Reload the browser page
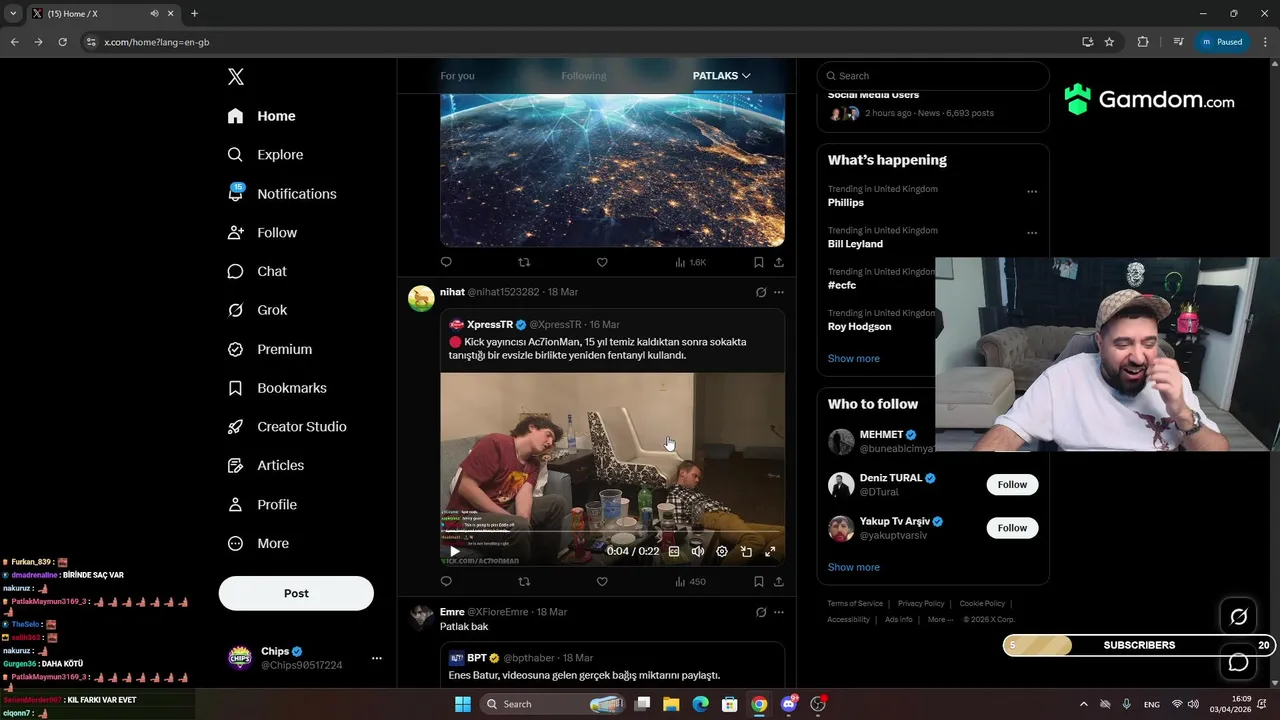 pyautogui.click(x=62, y=42)
